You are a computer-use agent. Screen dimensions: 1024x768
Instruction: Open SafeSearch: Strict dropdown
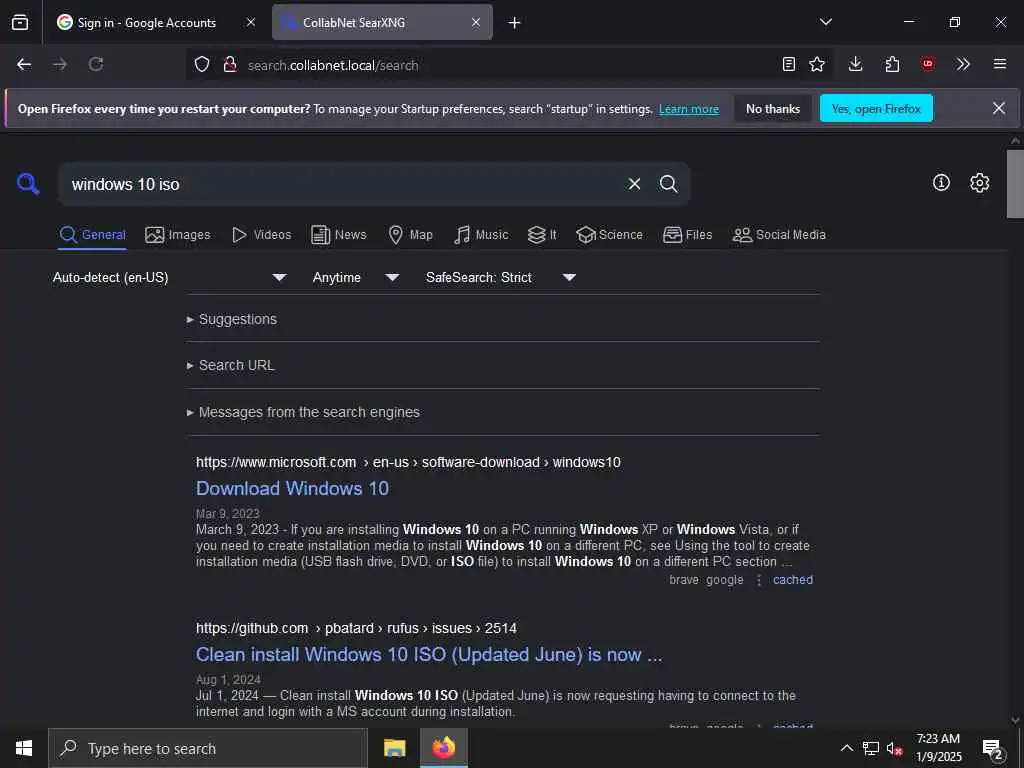click(500, 278)
